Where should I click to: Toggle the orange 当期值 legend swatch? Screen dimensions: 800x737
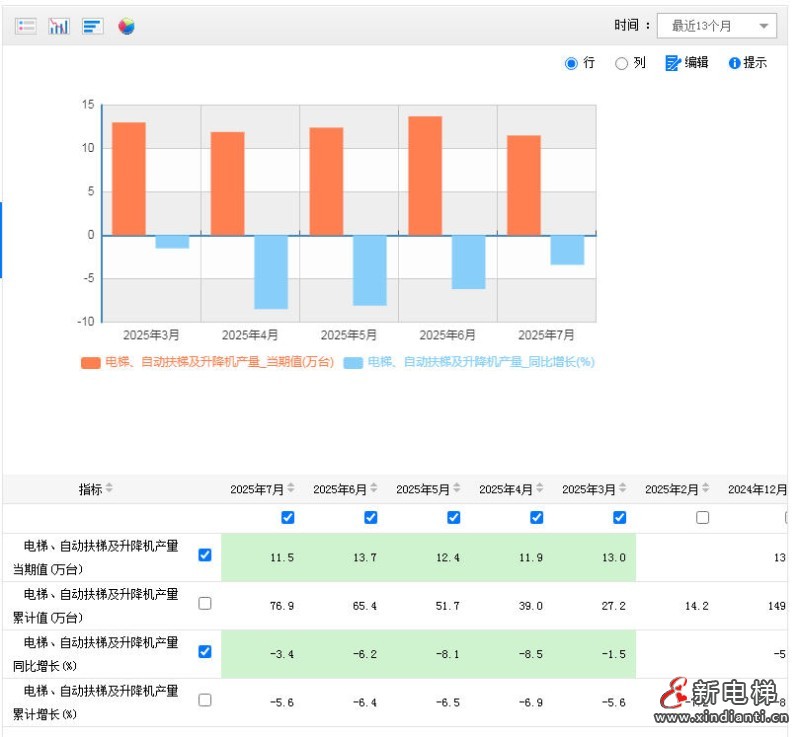click(90, 362)
